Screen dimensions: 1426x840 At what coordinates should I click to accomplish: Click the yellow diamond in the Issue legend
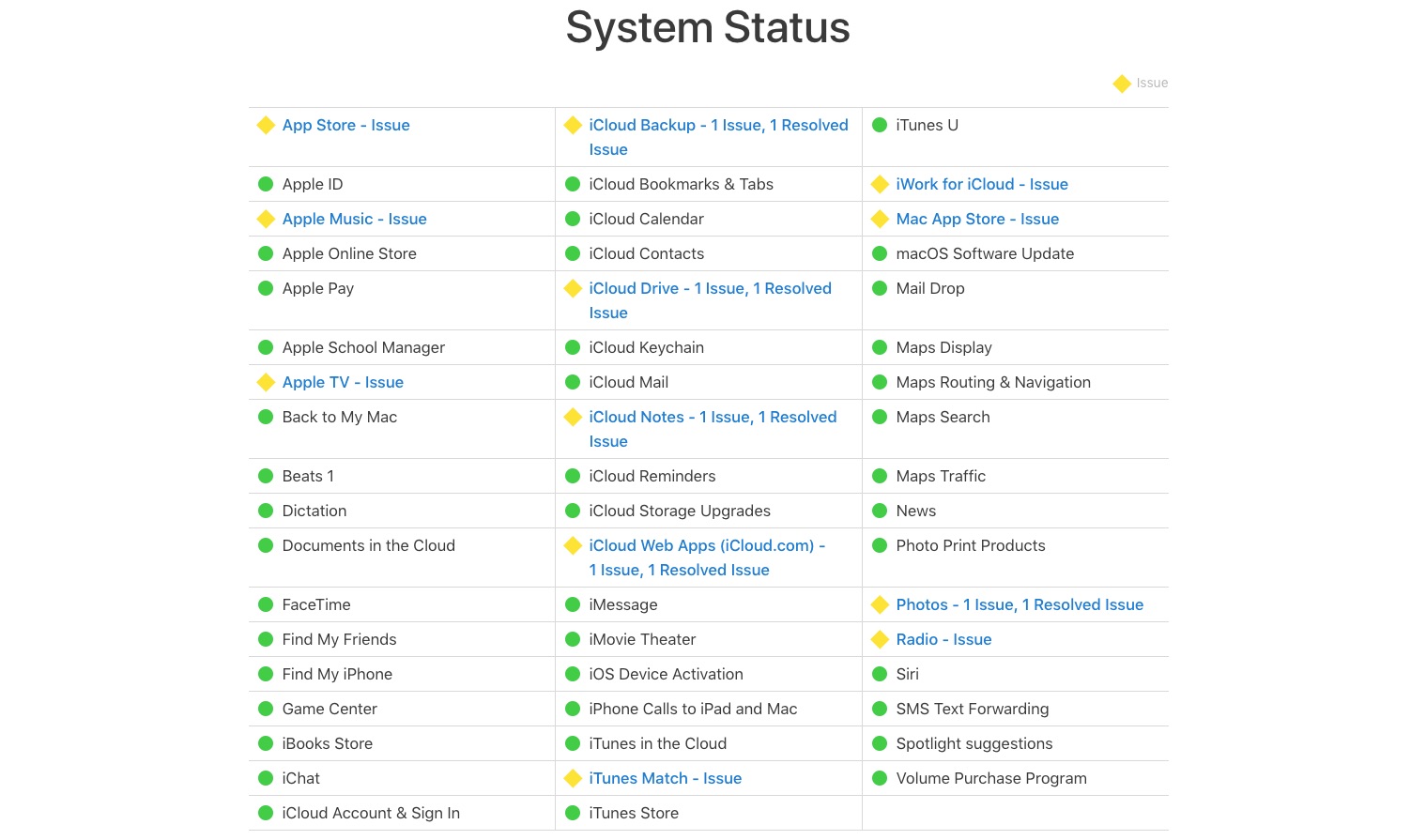point(1122,84)
